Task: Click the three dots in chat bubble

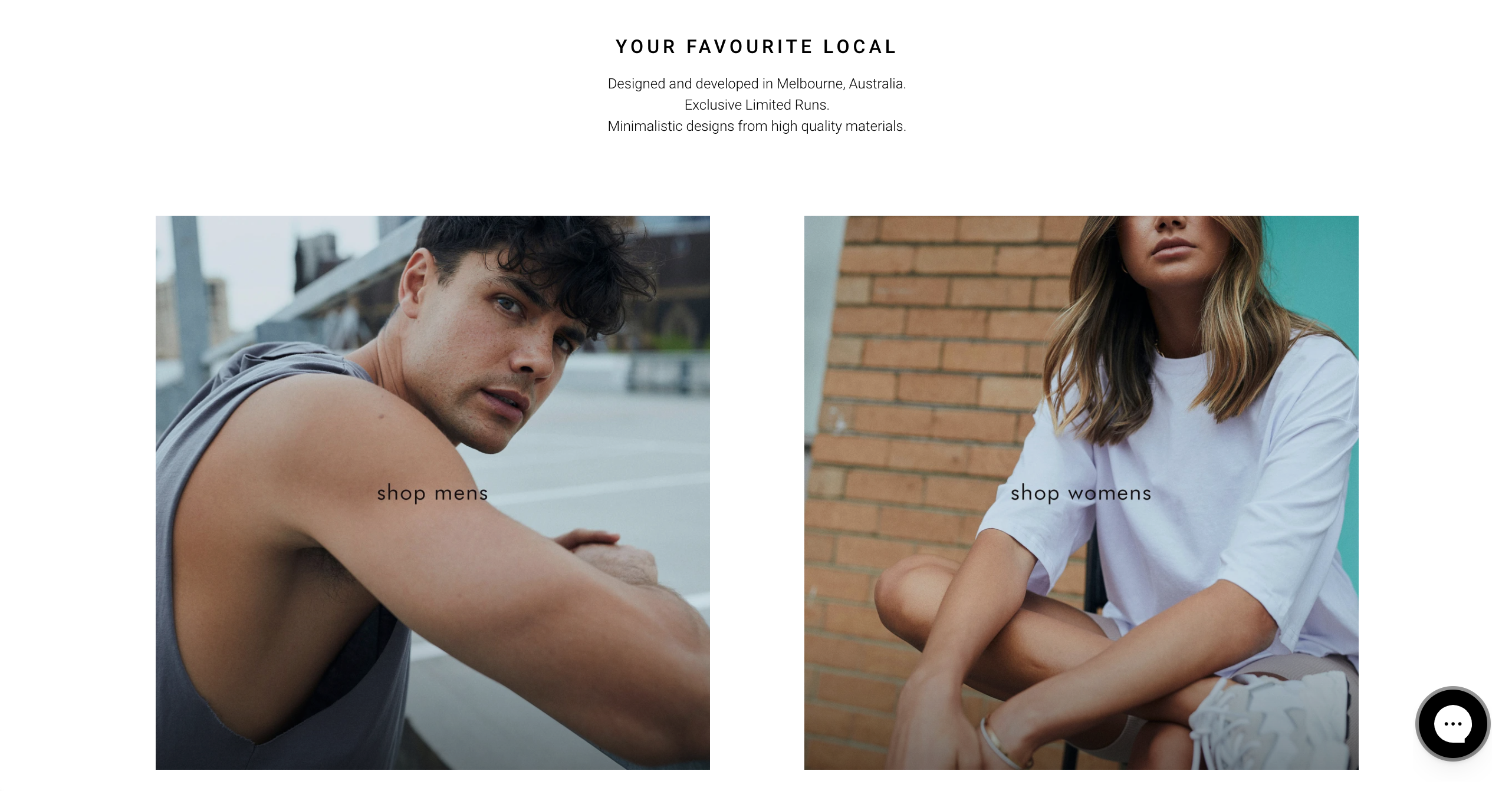Action: coord(1452,723)
